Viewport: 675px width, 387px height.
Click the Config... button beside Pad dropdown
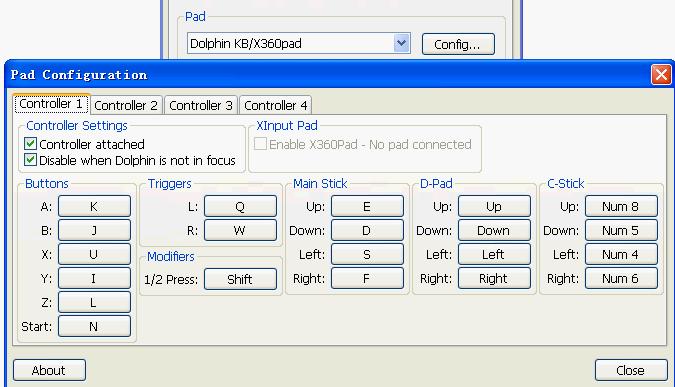458,44
